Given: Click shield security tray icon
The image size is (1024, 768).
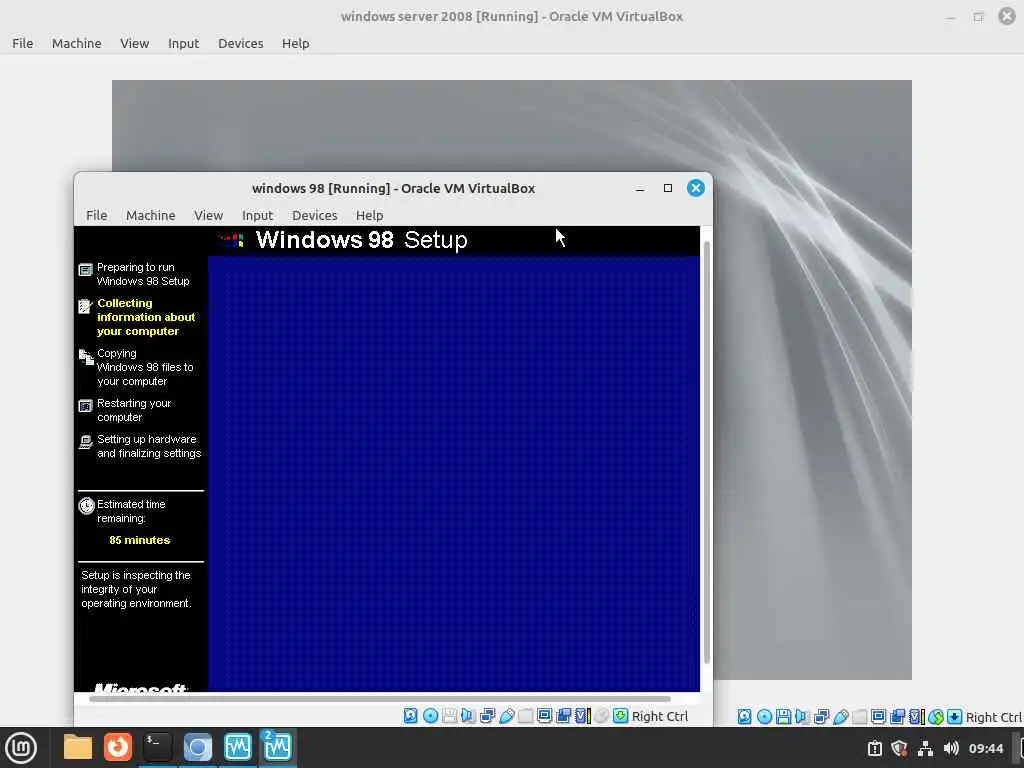Looking at the screenshot, I should [x=899, y=748].
